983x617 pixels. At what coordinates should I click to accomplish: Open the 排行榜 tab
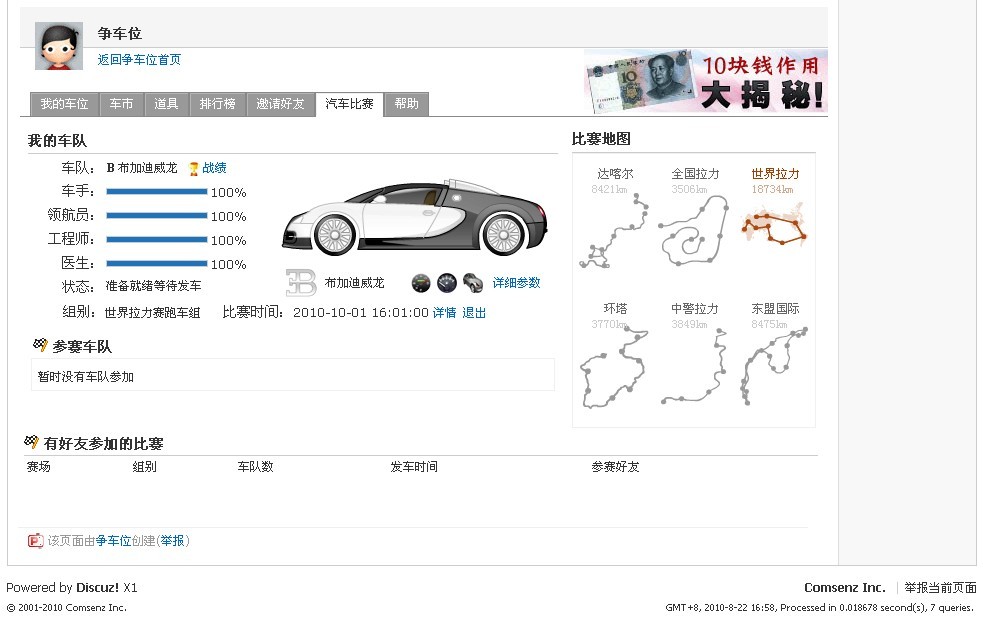point(218,104)
